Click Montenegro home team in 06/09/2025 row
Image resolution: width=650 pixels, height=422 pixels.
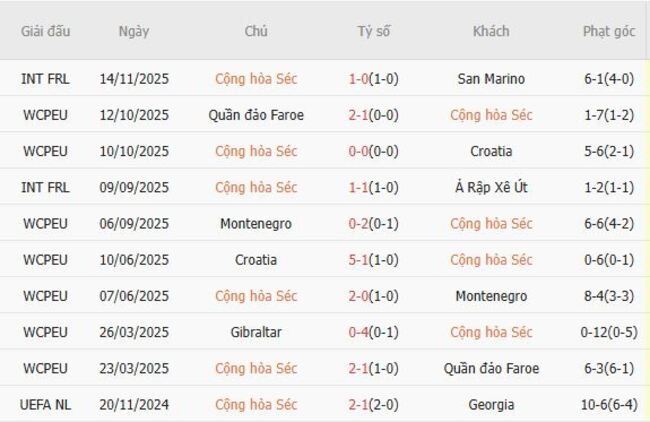(256, 224)
